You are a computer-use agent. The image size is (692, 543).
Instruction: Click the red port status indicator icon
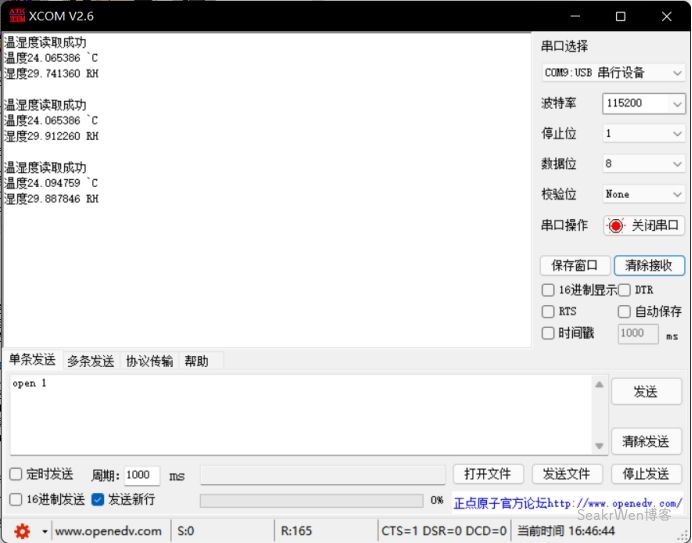coord(616,226)
